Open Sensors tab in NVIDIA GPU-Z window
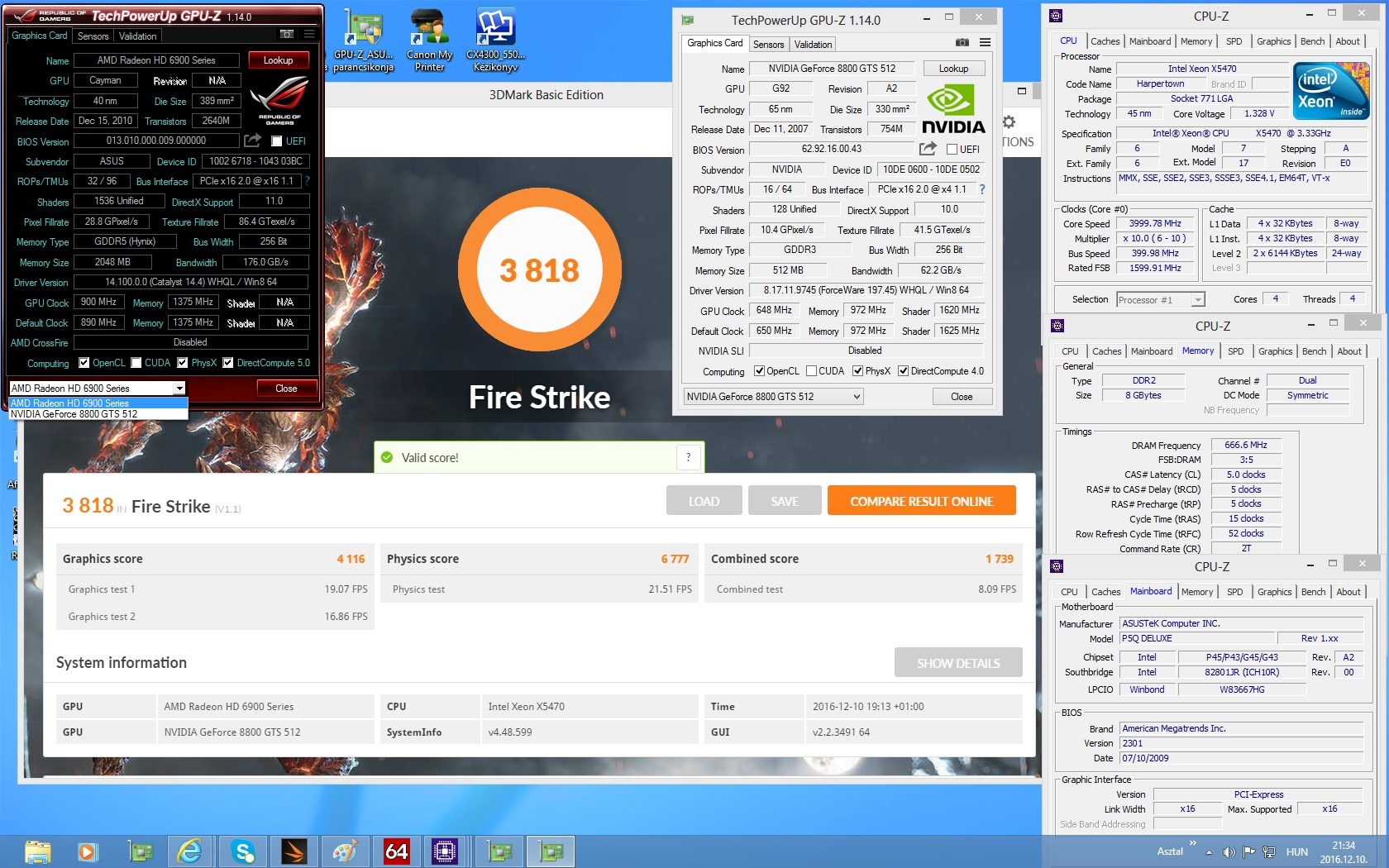This screenshot has width=1389, height=868. tap(768, 45)
